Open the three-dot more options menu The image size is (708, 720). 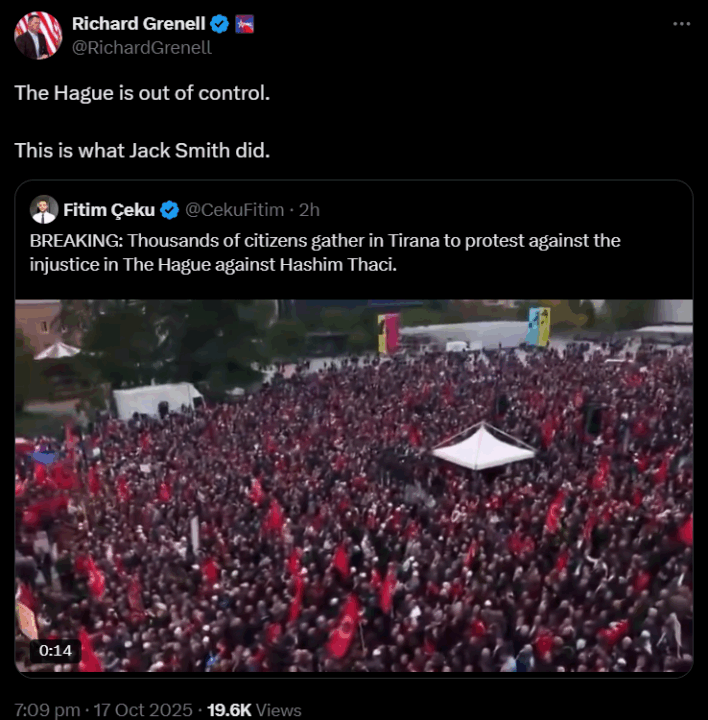[x=681, y=24]
